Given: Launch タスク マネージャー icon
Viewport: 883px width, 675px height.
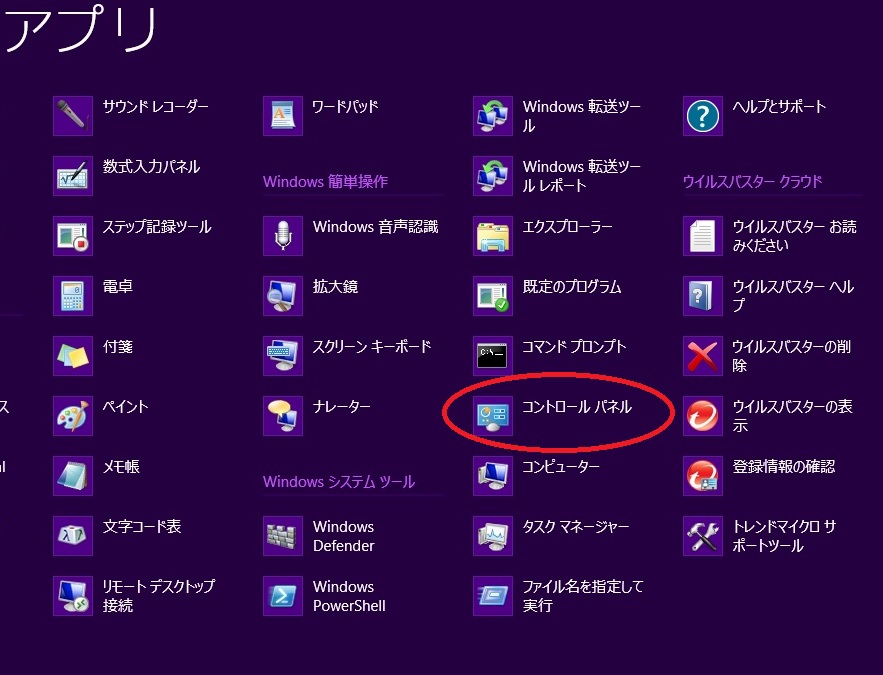Looking at the screenshot, I should point(493,536).
